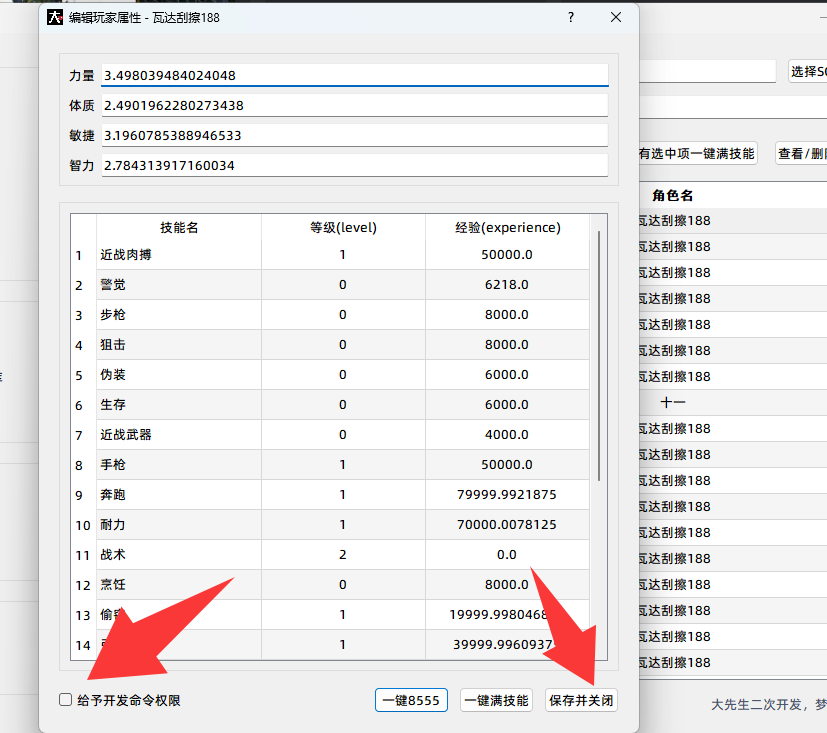Select the 近战肉搏 skill name cell
827x733 pixels.
click(x=179, y=255)
